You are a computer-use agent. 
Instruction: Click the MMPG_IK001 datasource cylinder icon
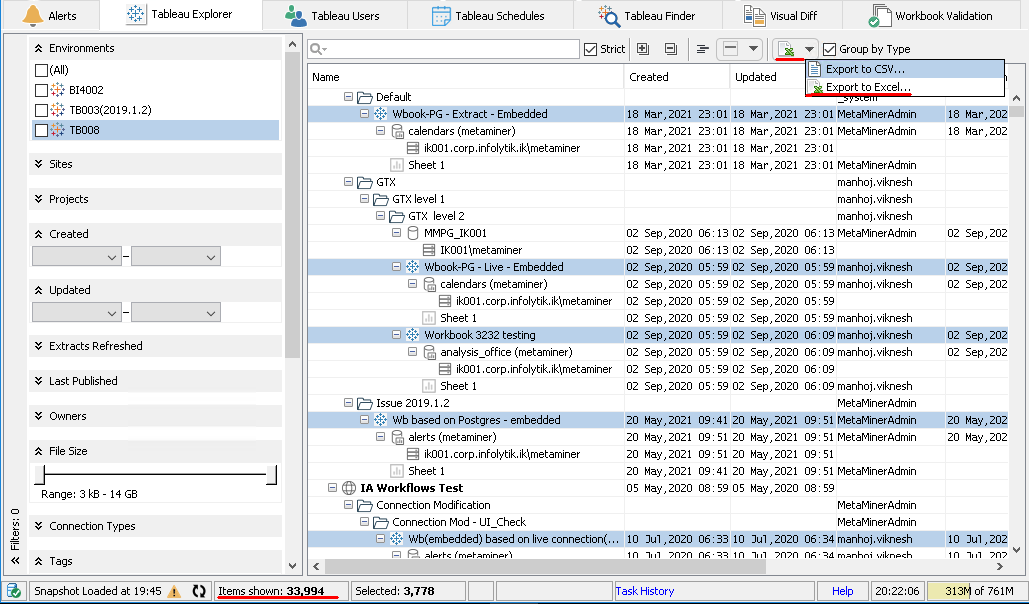point(413,233)
